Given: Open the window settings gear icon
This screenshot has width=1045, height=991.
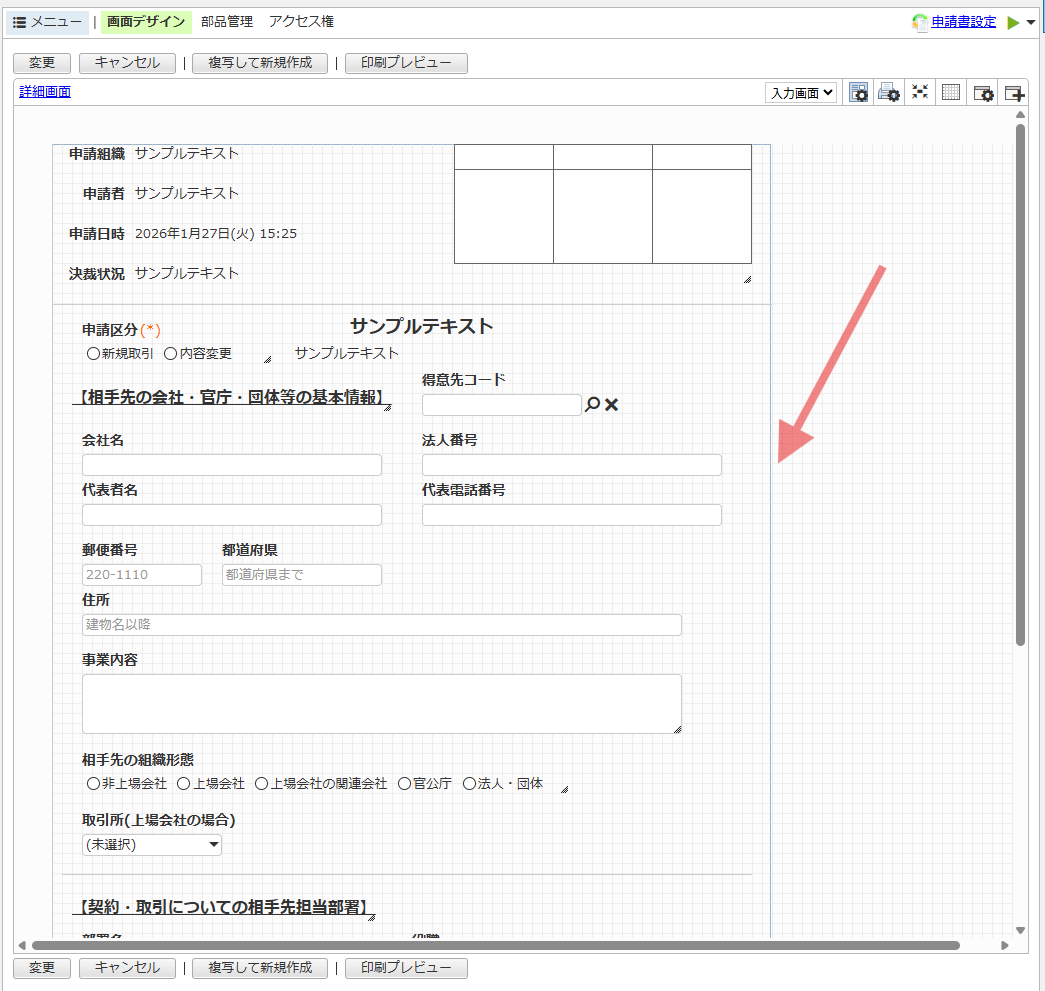Looking at the screenshot, I should point(983,93).
